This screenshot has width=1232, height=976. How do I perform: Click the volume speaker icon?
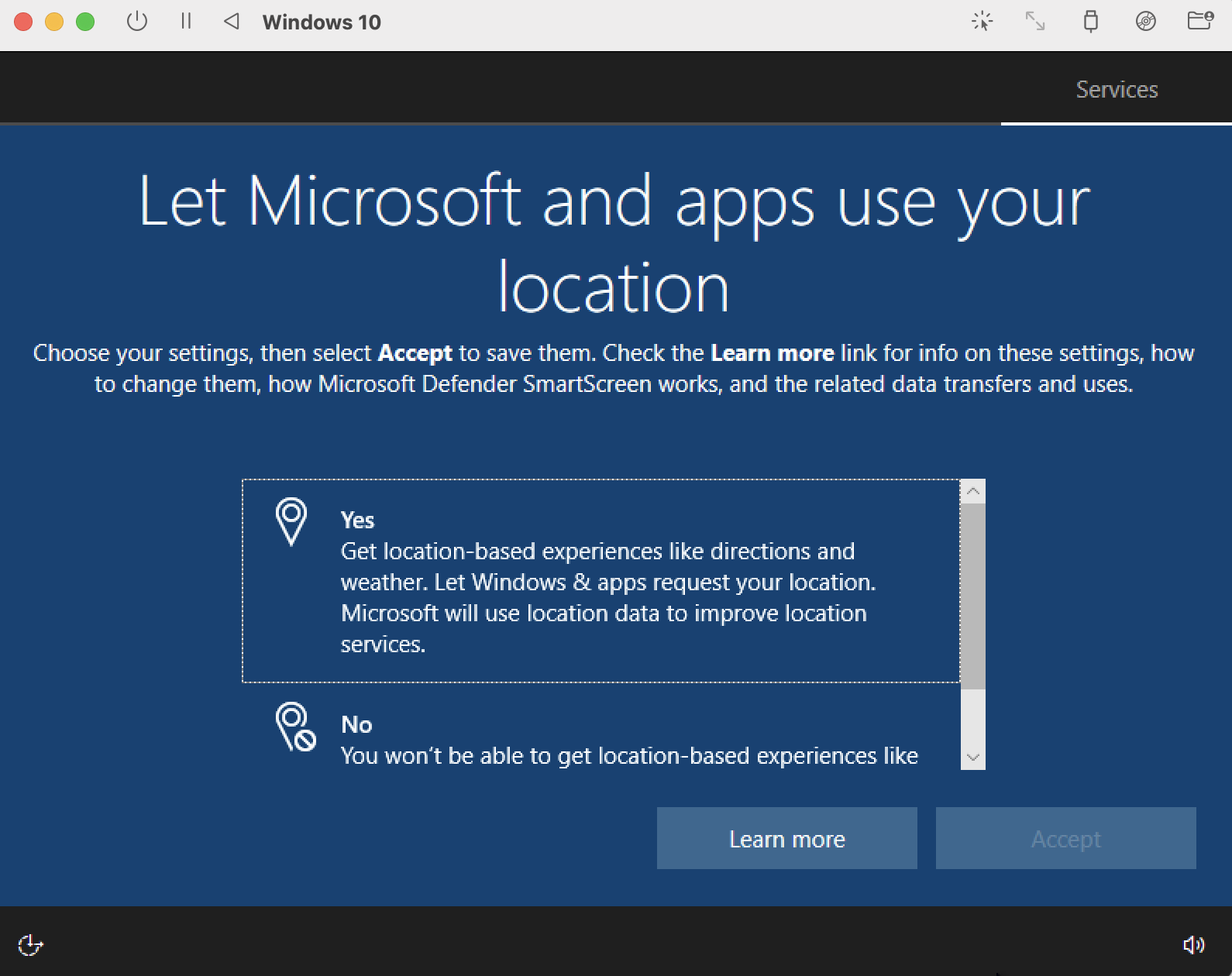[x=1194, y=944]
